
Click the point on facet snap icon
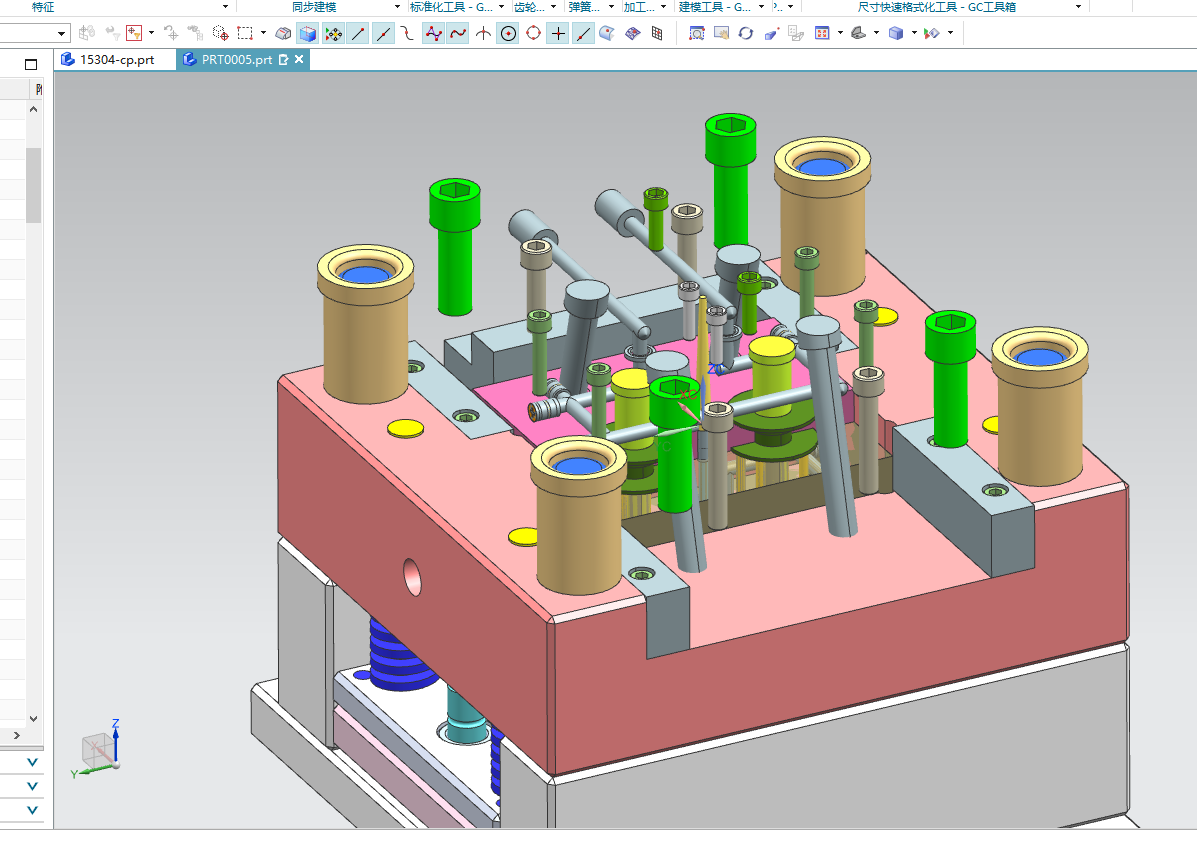click(632, 34)
